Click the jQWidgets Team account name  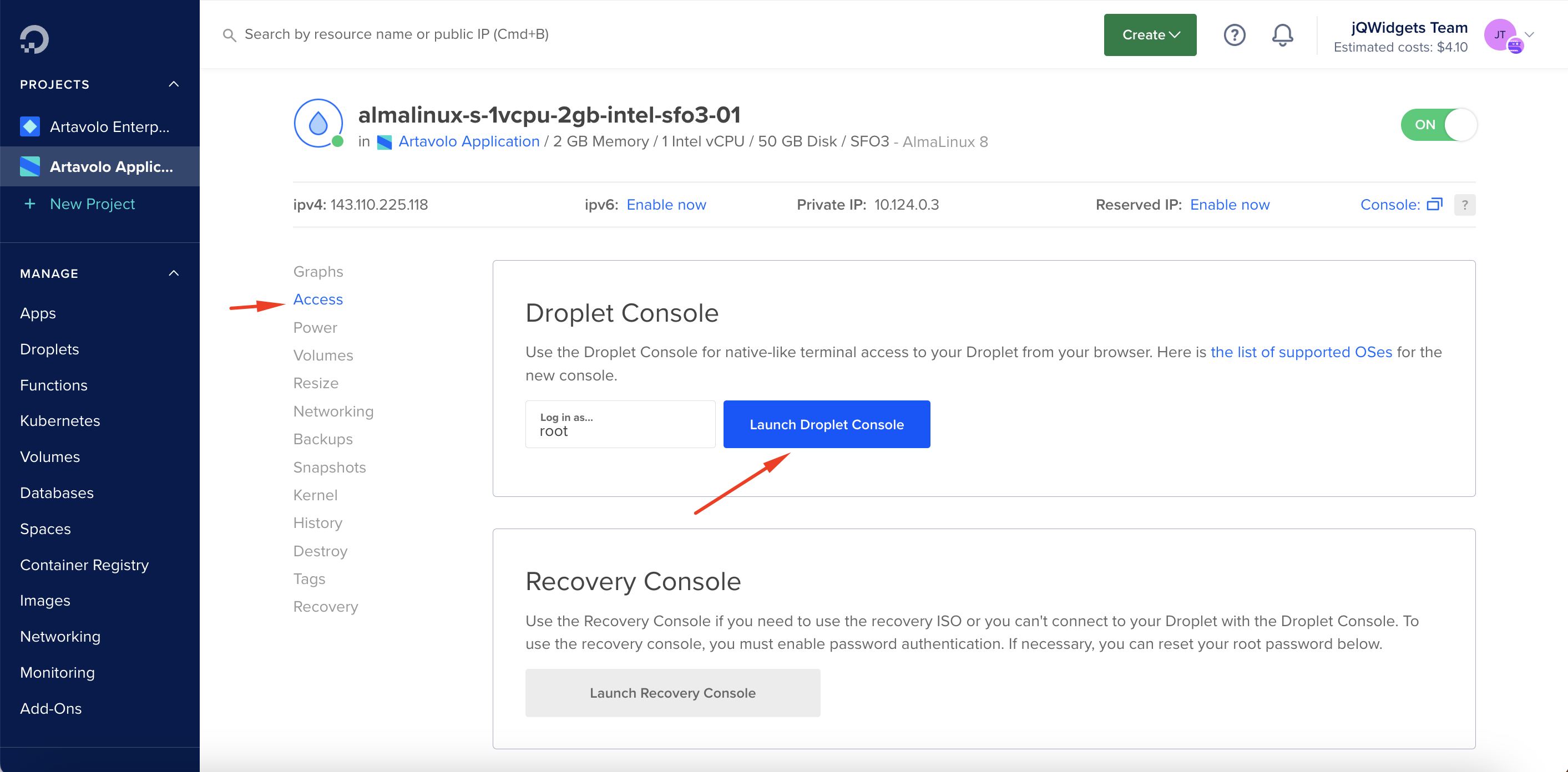point(1409,28)
